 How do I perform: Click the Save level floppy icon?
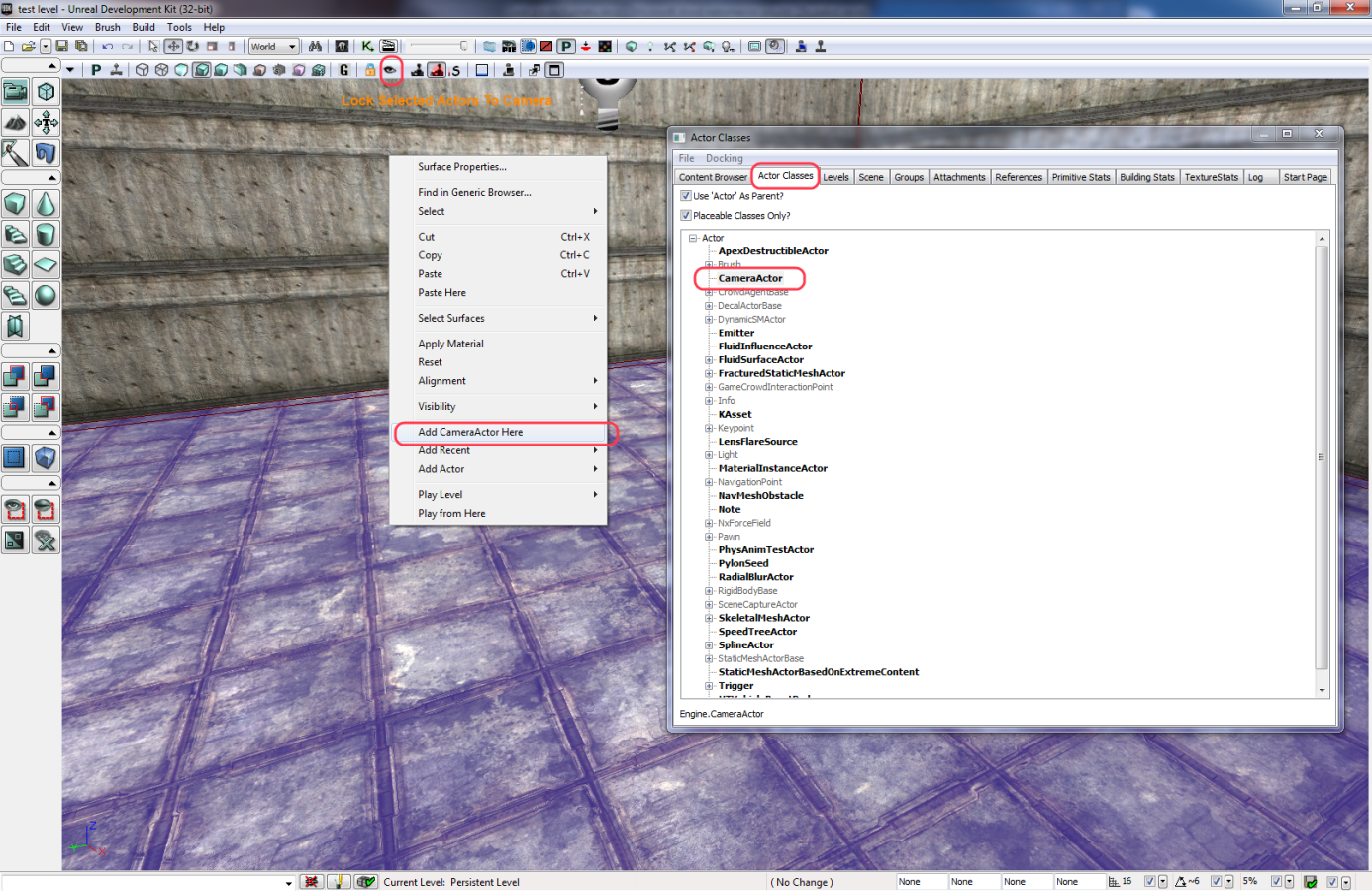tap(62, 47)
